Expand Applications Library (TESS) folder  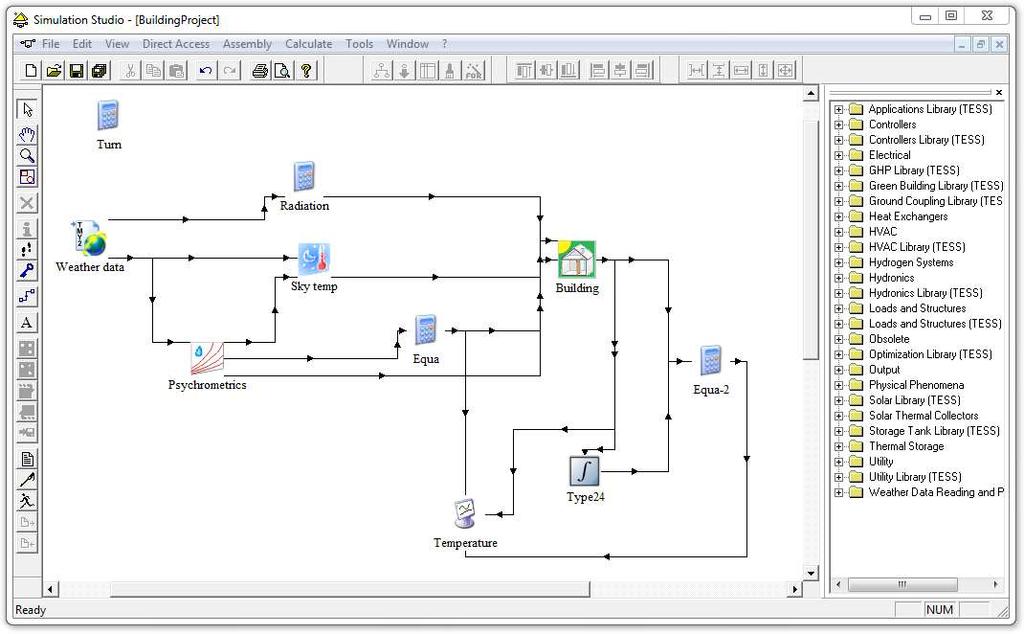839,110
